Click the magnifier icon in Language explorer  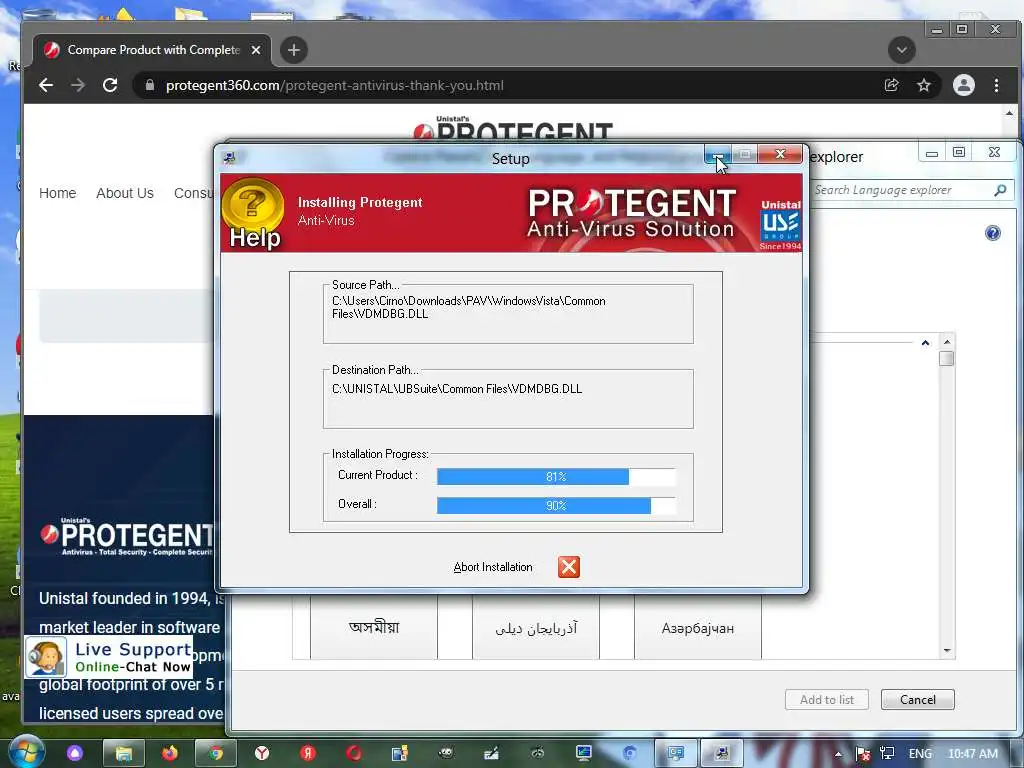[x=1000, y=190]
